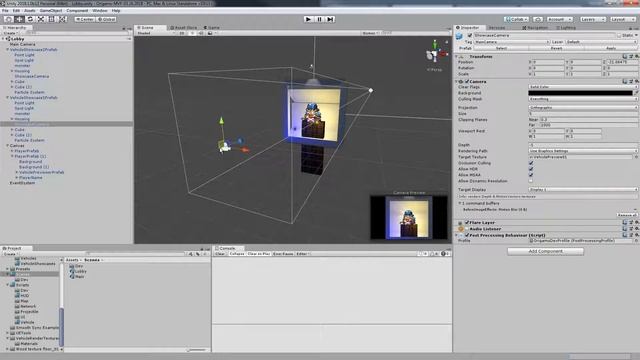Open the Layout dropdown
Image resolution: width=640 pixels, height=360 pixels.
[x=622, y=19]
